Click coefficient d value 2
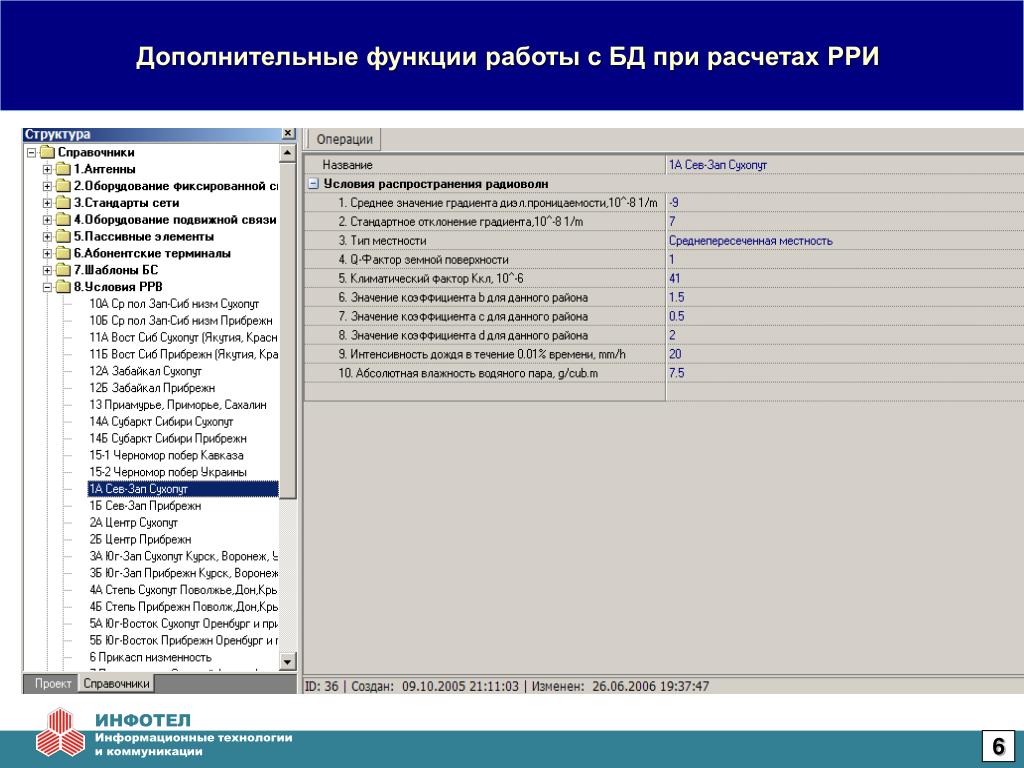The image size is (1024, 768). 845,336
